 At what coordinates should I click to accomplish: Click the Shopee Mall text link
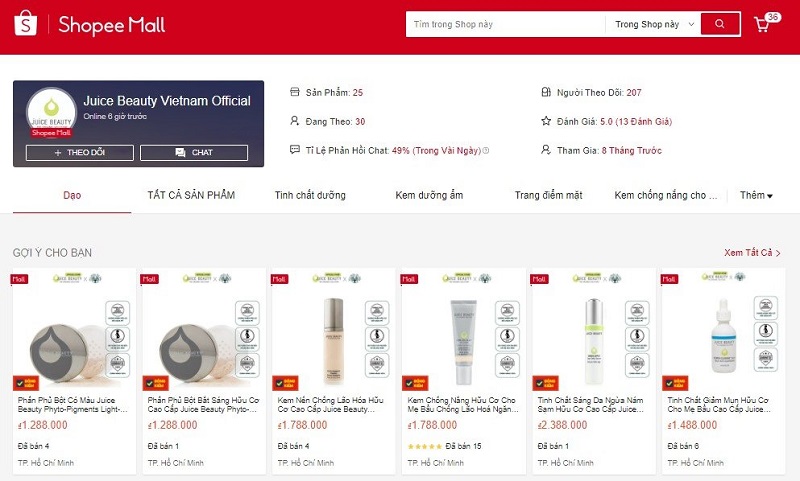click(x=112, y=25)
